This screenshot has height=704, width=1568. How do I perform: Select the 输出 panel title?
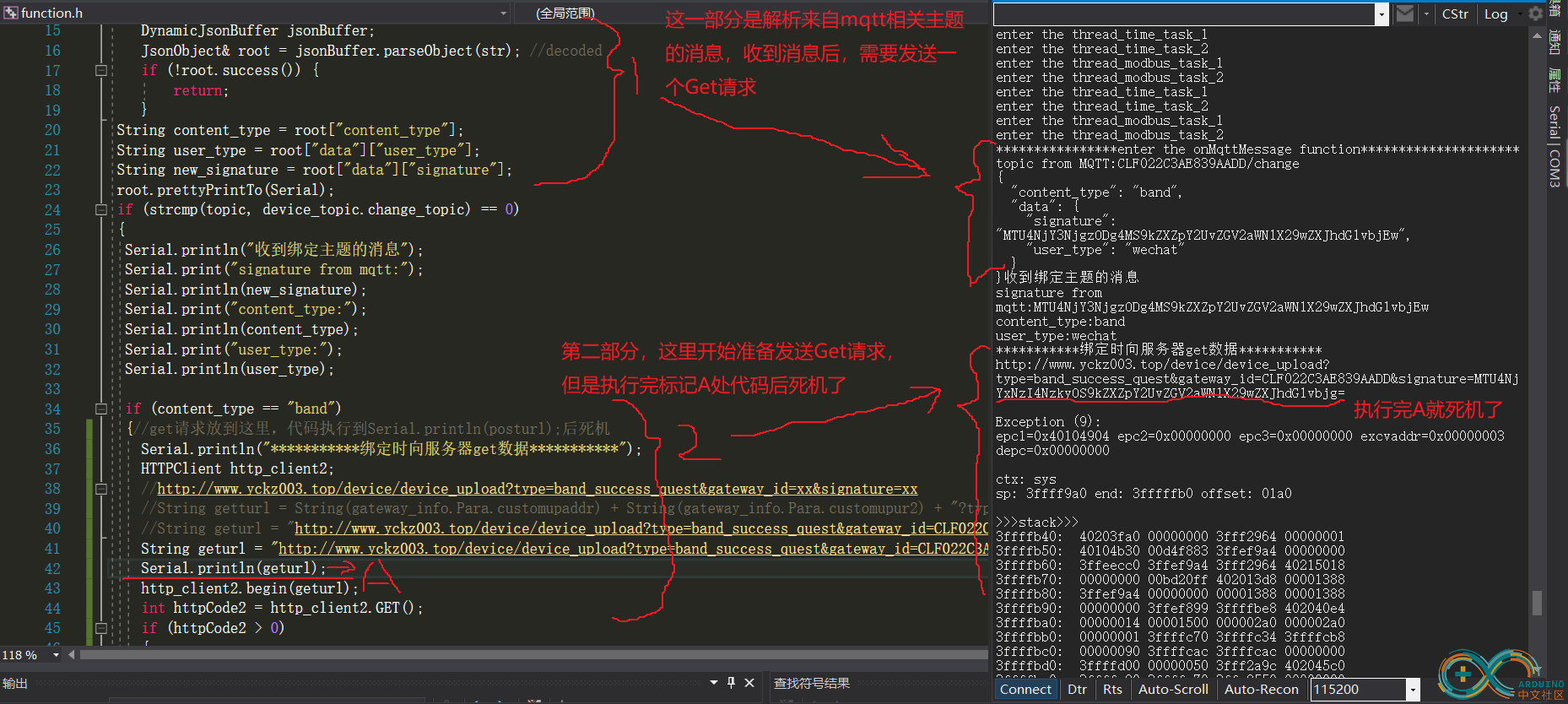[15, 684]
